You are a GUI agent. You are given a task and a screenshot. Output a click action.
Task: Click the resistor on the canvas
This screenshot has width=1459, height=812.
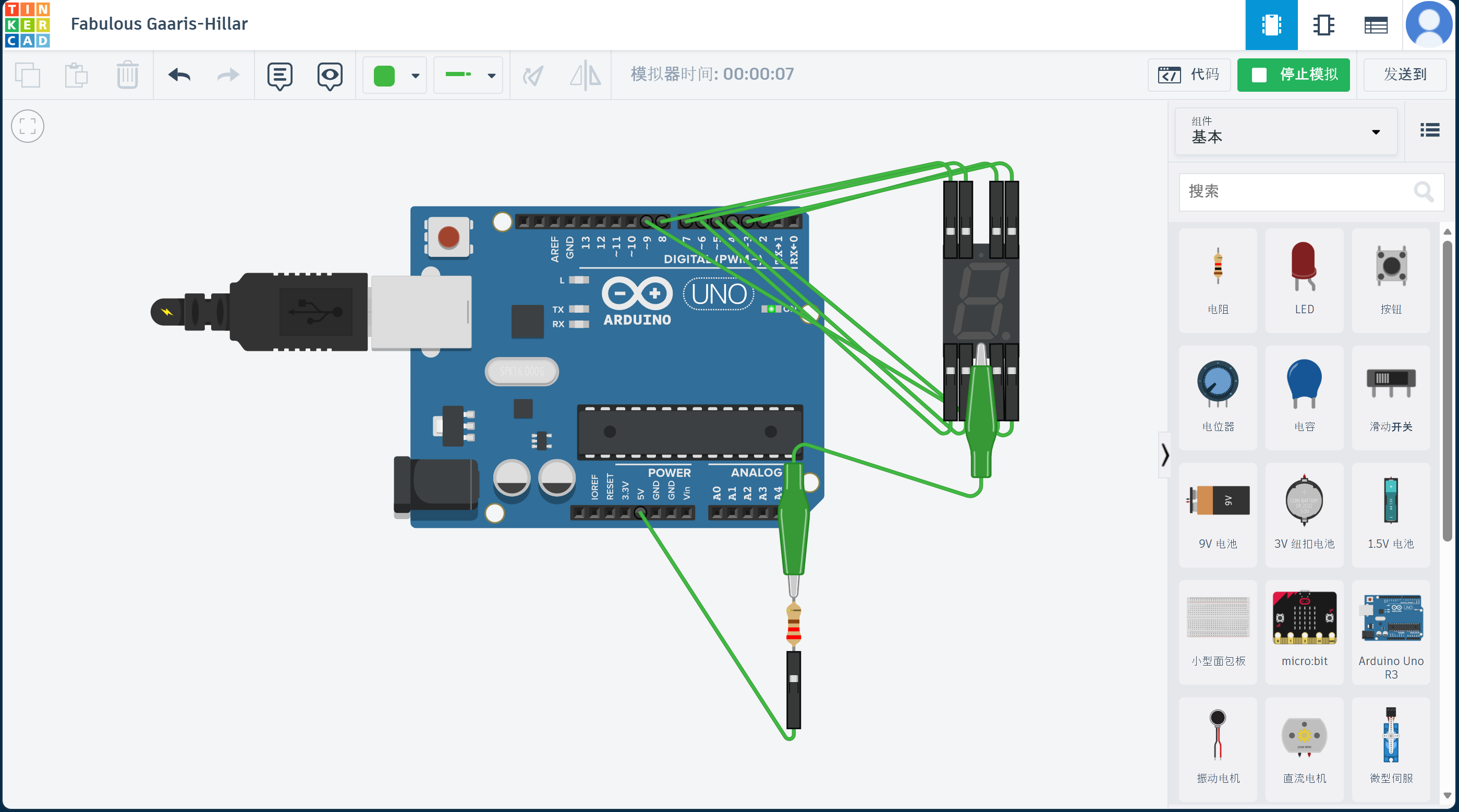[x=794, y=623]
